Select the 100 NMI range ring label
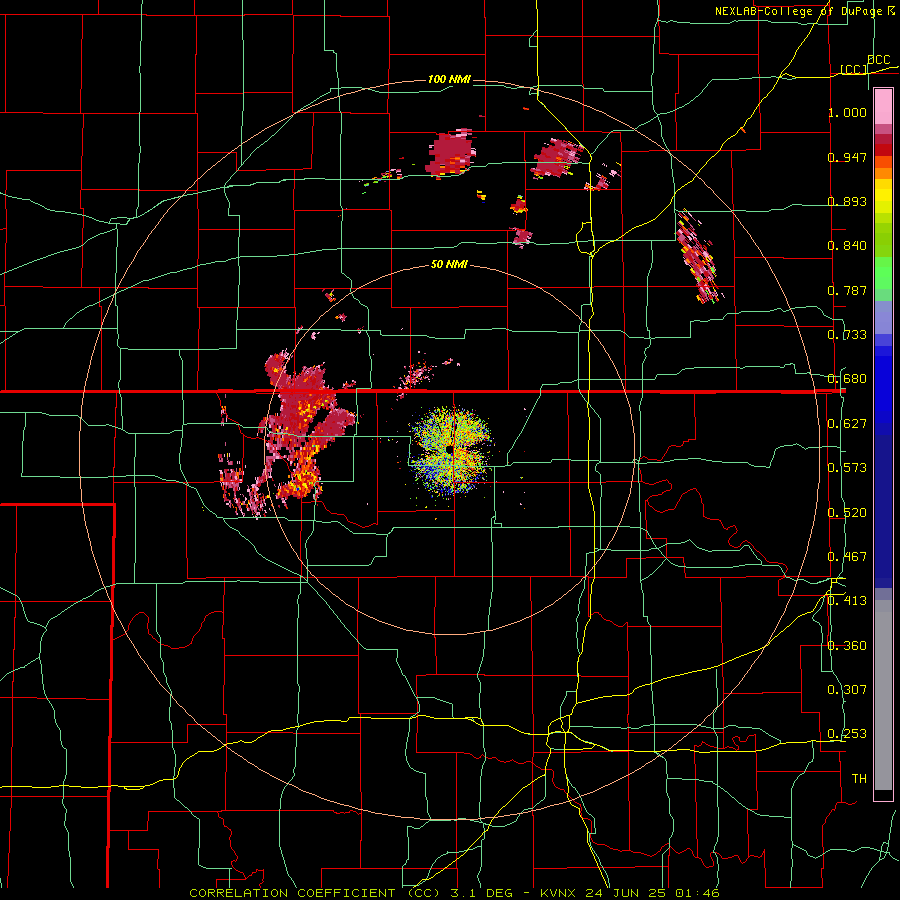Image resolution: width=900 pixels, height=900 pixels. (449, 79)
